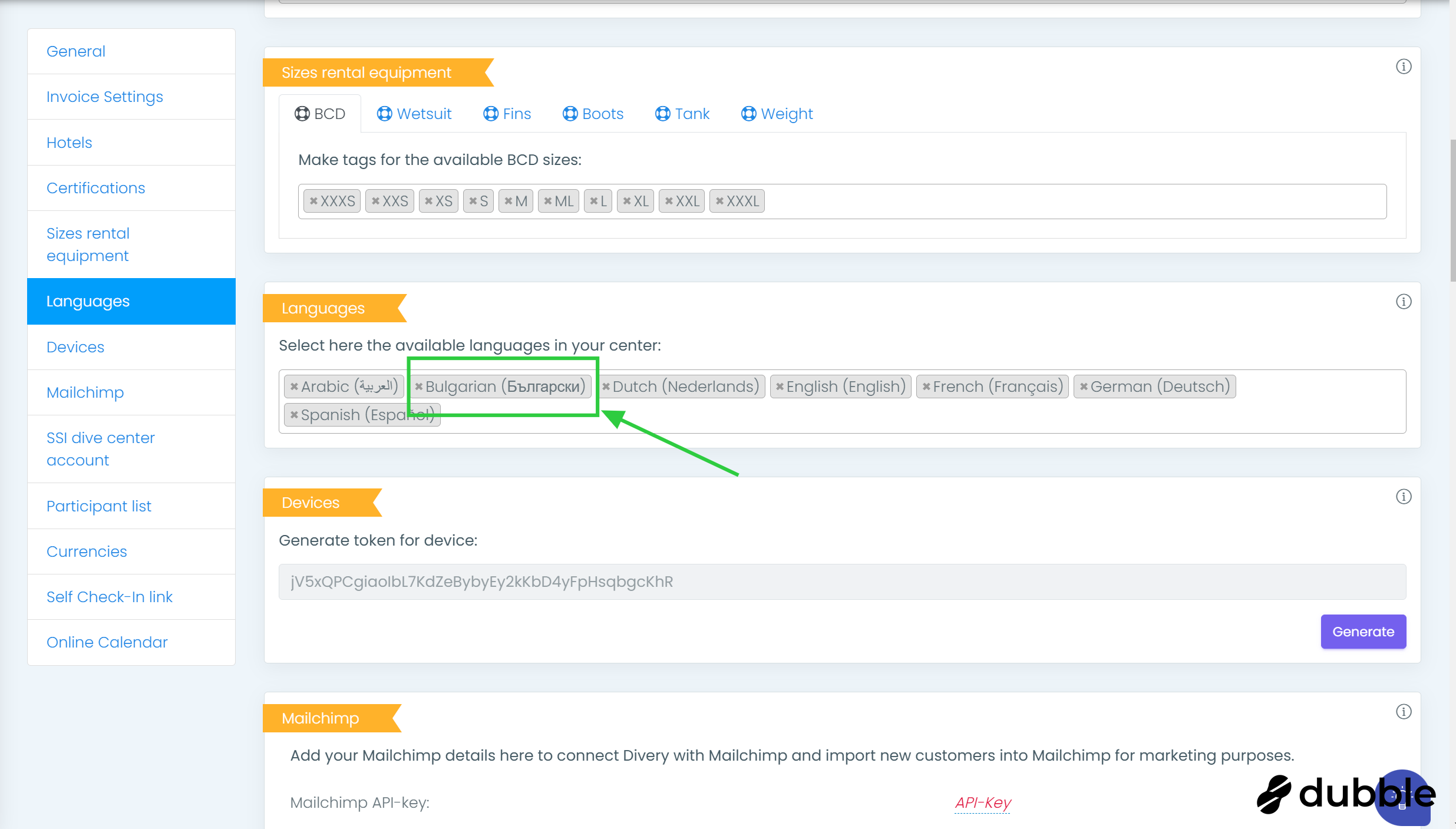Remove the XXXL size tag
The width and height of the screenshot is (1456, 829).
point(719,202)
